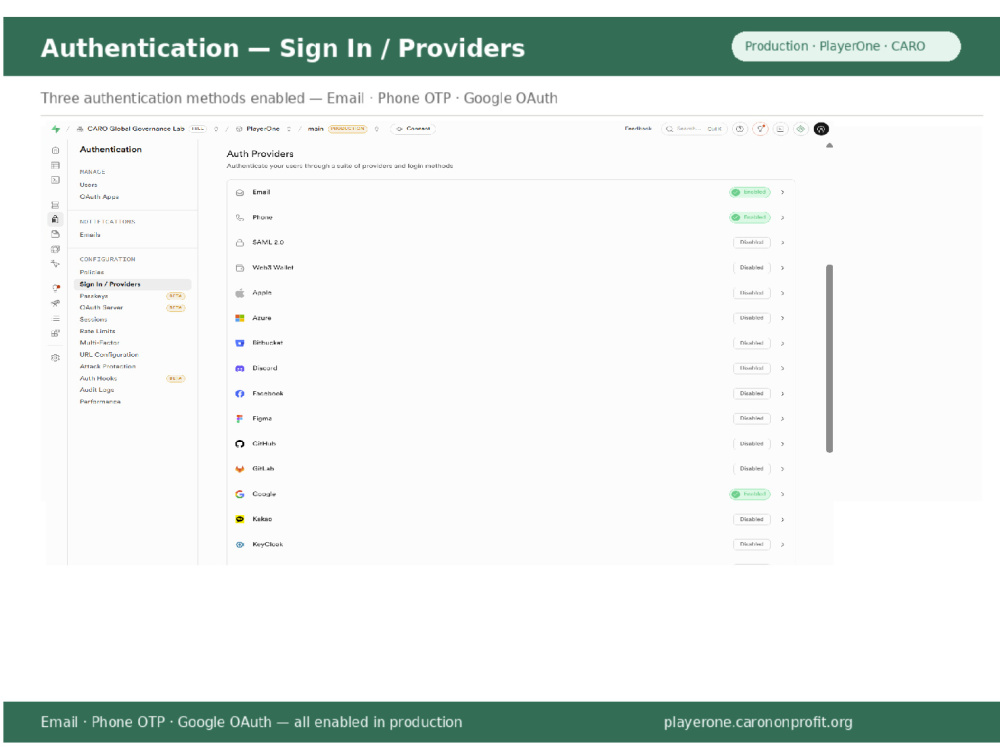This screenshot has width=1000, height=750.
Task: Open Audit Logs in the sidebar
Action: click(x=96, y=390)
